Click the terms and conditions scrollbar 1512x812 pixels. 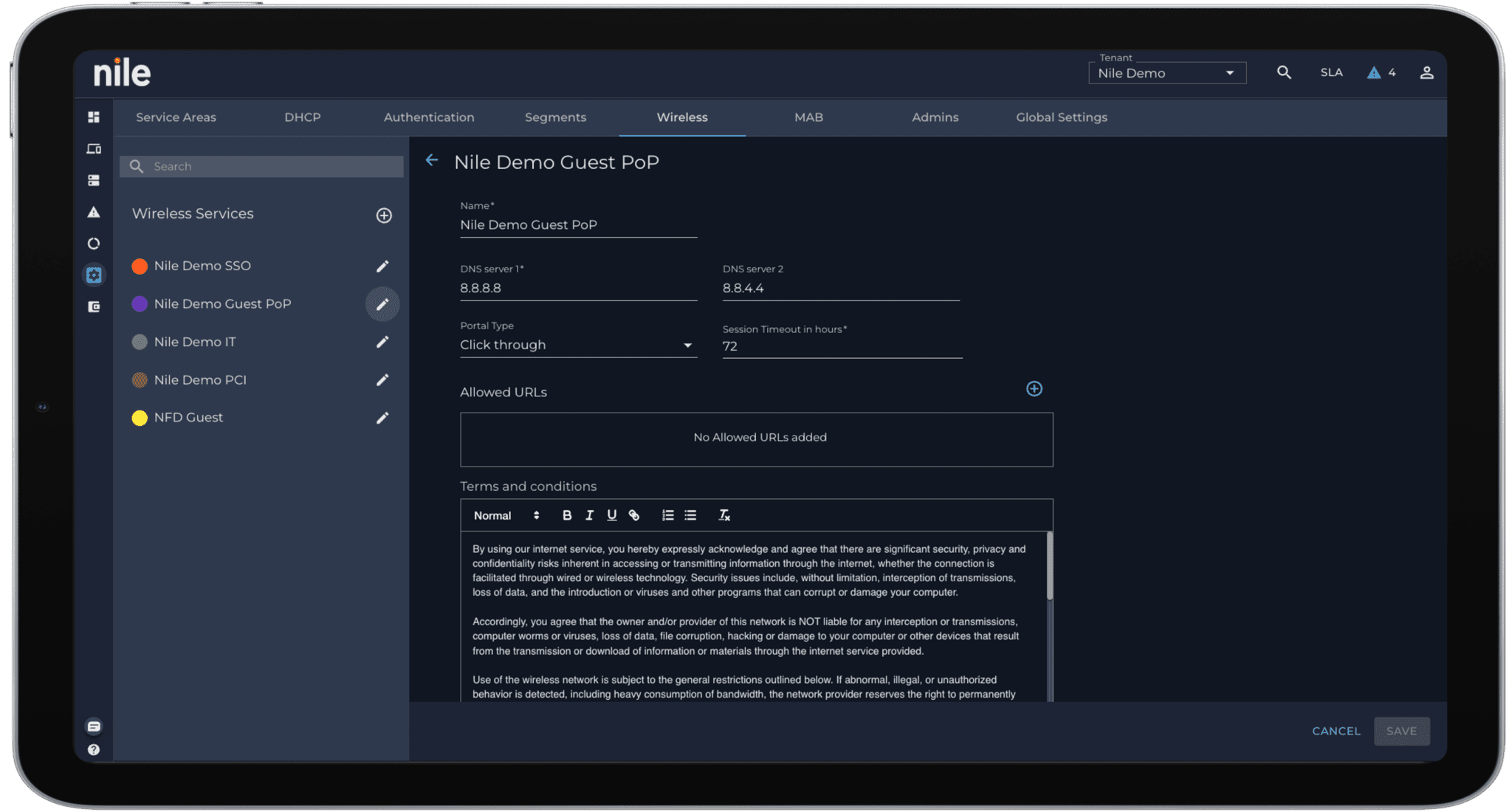[x=1049, y=565]
